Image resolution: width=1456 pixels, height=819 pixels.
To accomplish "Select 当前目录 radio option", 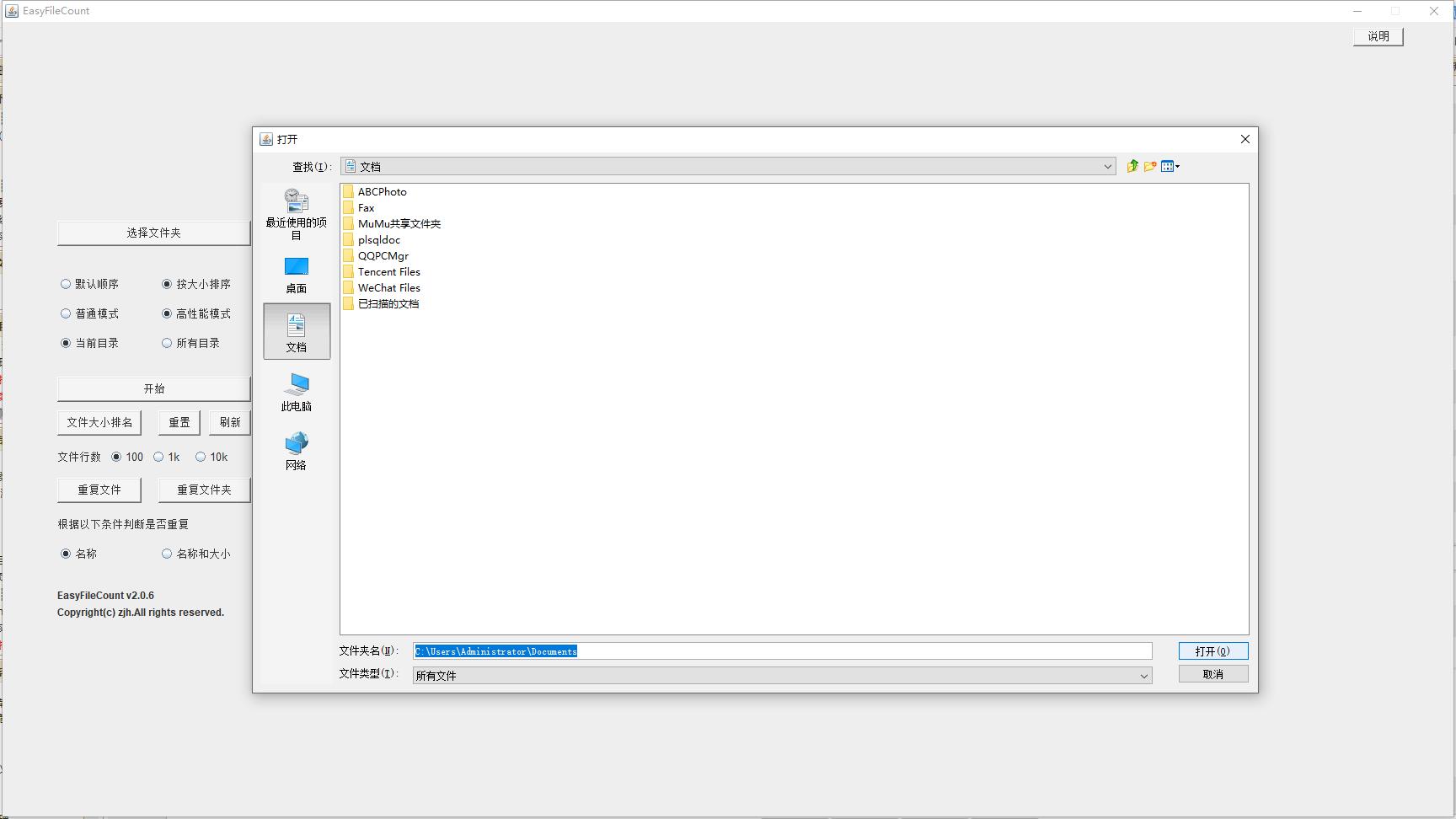I will (66, 343).
